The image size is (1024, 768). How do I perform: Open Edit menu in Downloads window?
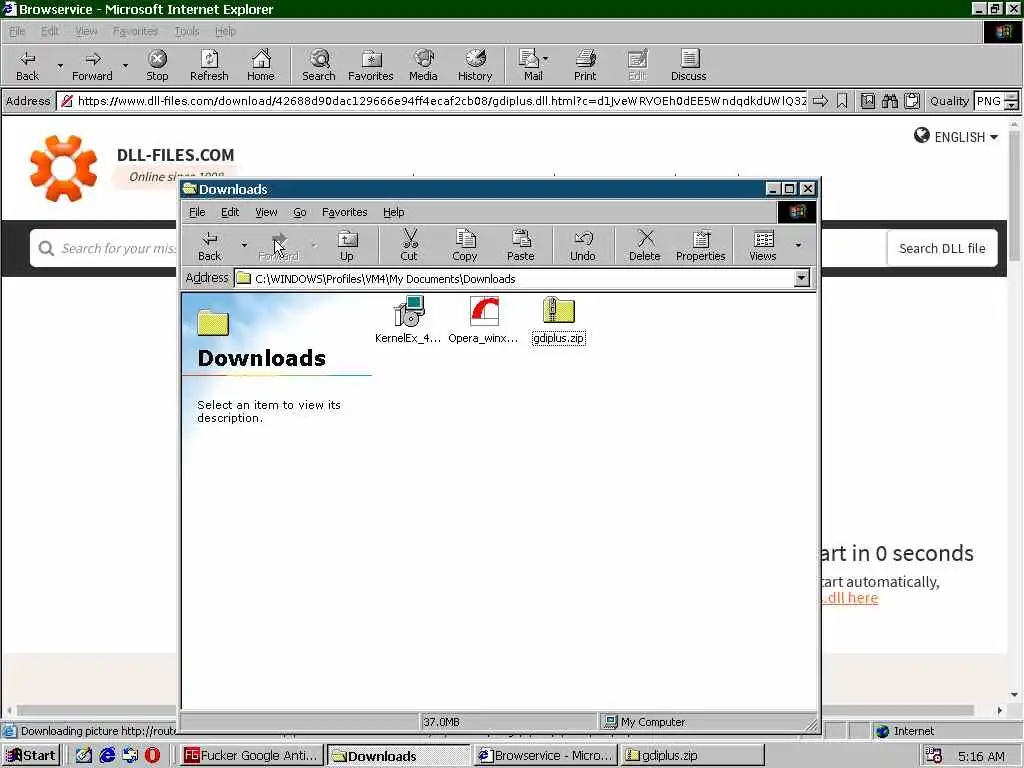[230, 212]
